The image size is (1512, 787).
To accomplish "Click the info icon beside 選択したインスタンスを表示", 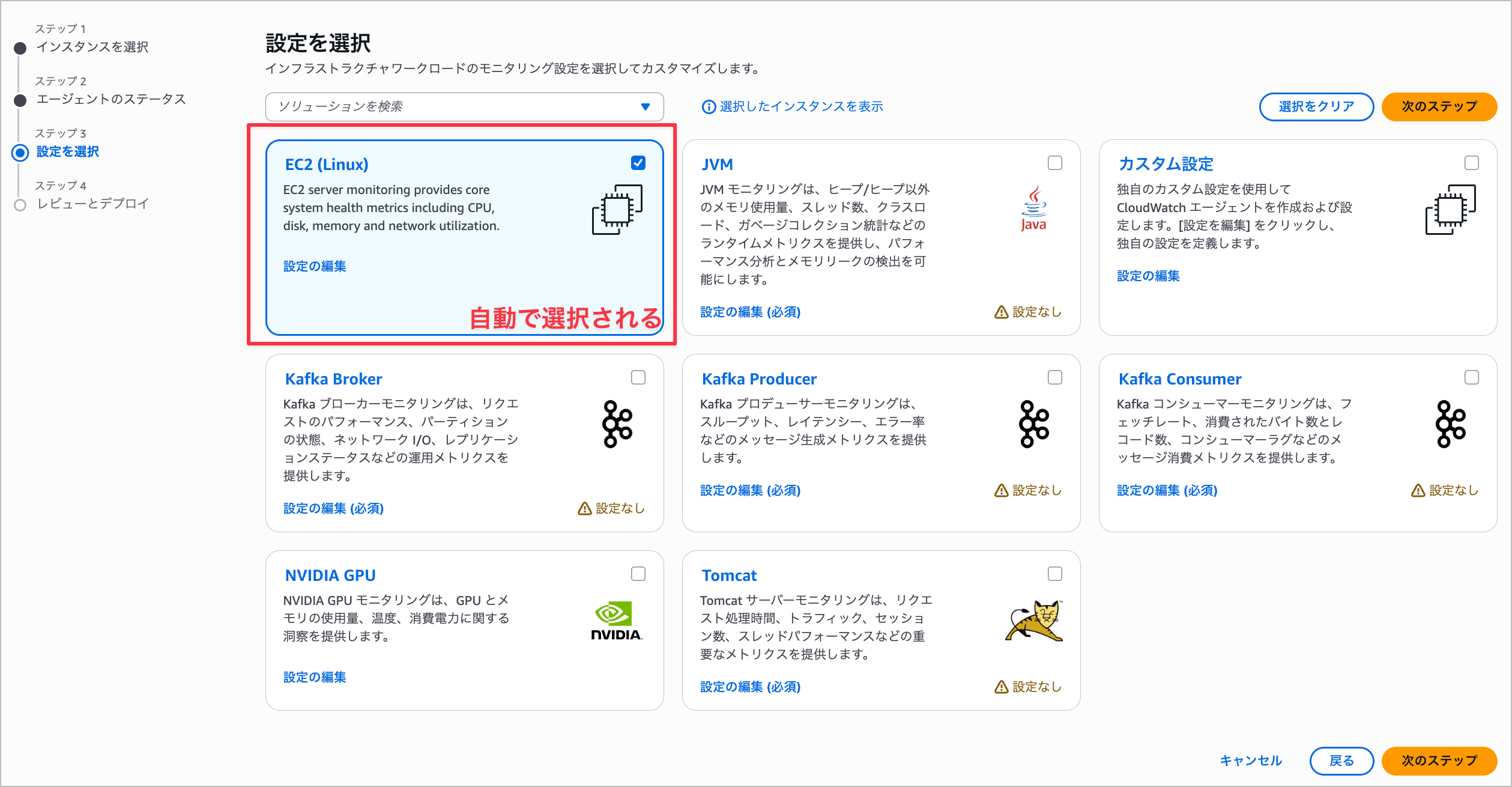I will [709, 106].
